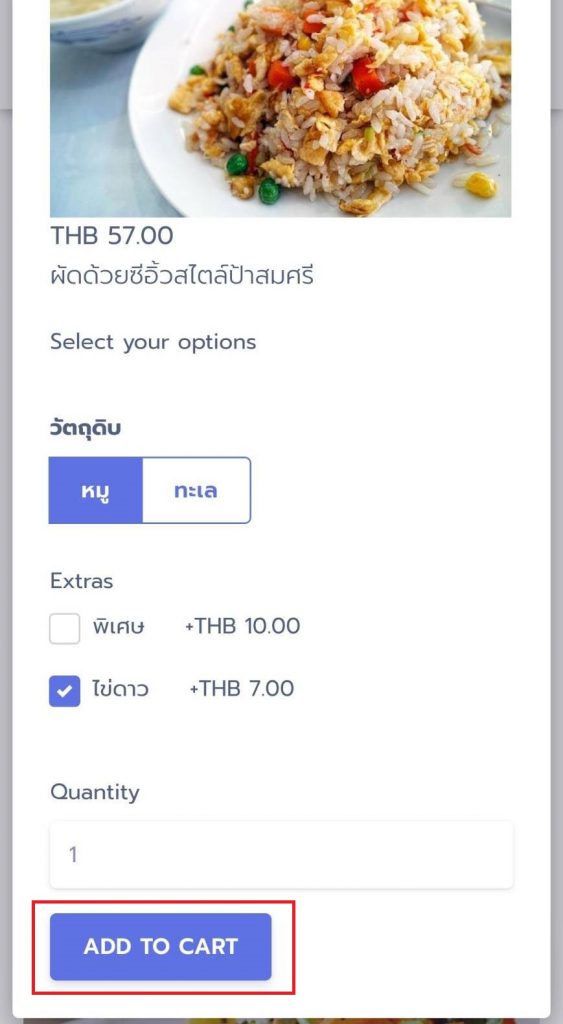Click the Quantity label

[x=95, y=793]
